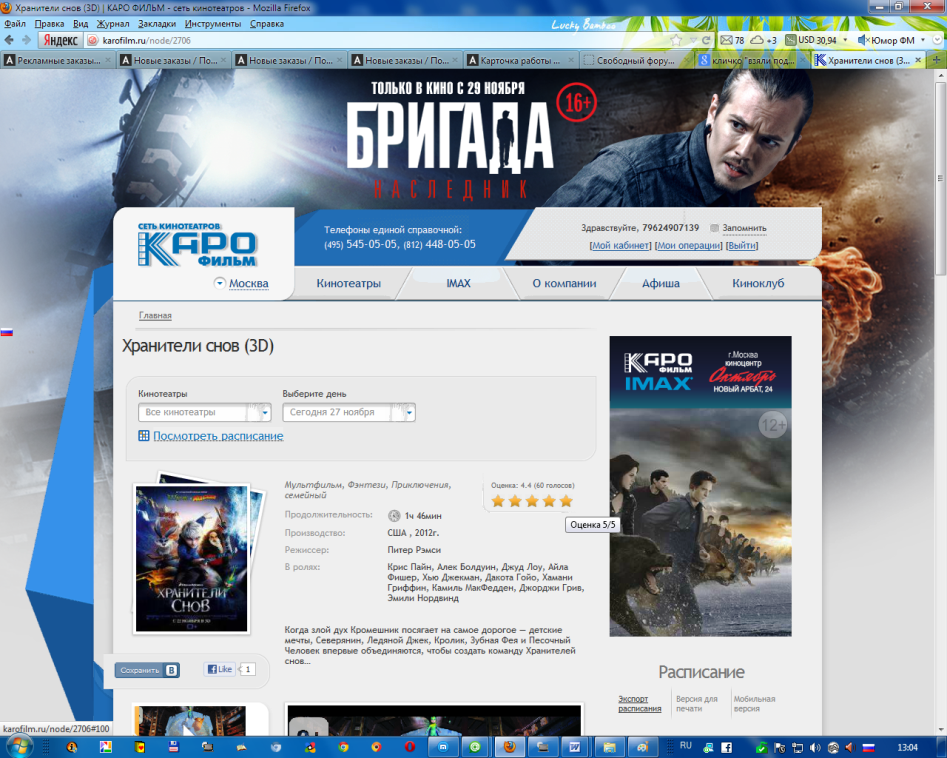This screenshot has width=947, height=758.
Task: Switch to the Свободный форум tab
Action: [x=635, y=60]
